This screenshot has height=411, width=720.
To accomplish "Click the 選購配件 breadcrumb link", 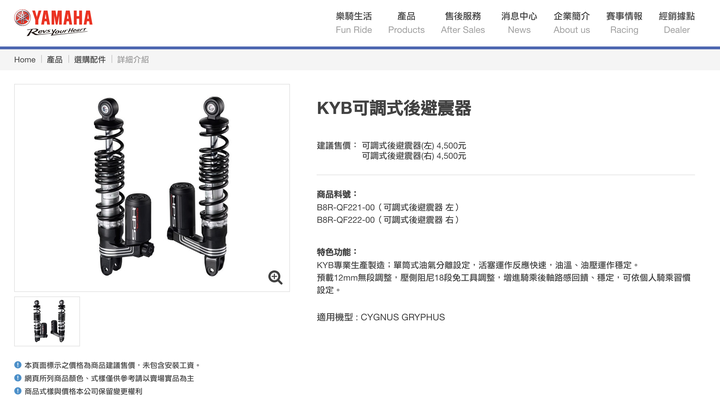I will [x=90, y=60].
